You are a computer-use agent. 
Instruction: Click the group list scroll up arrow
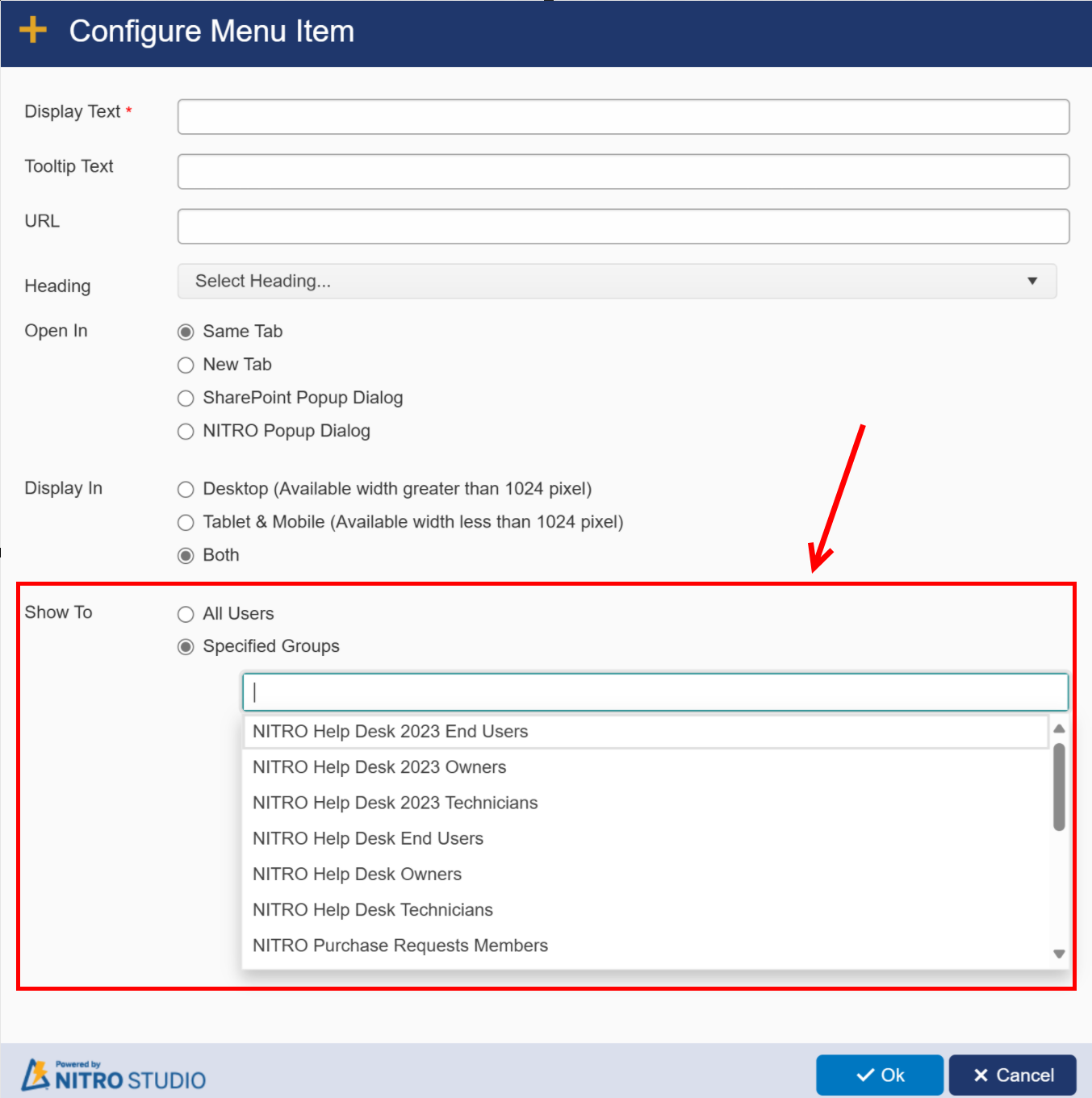pyautogui.click(x=1059, y=729)
